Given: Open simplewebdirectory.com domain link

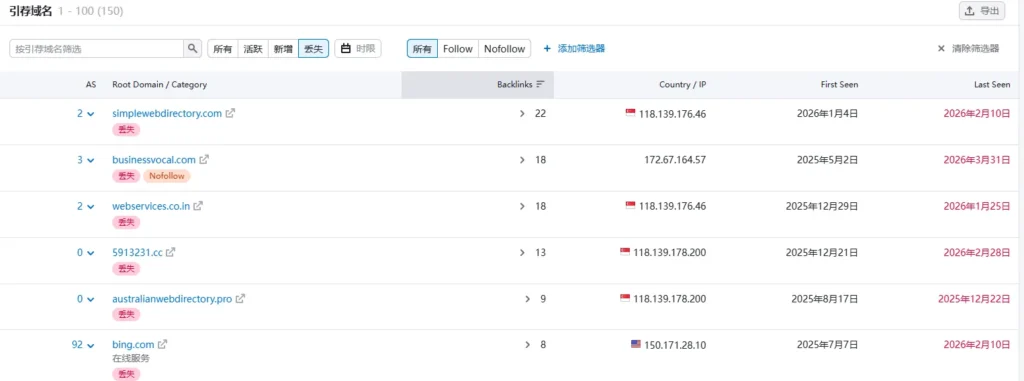Looking at the screenshot, I should pos(167,113).
